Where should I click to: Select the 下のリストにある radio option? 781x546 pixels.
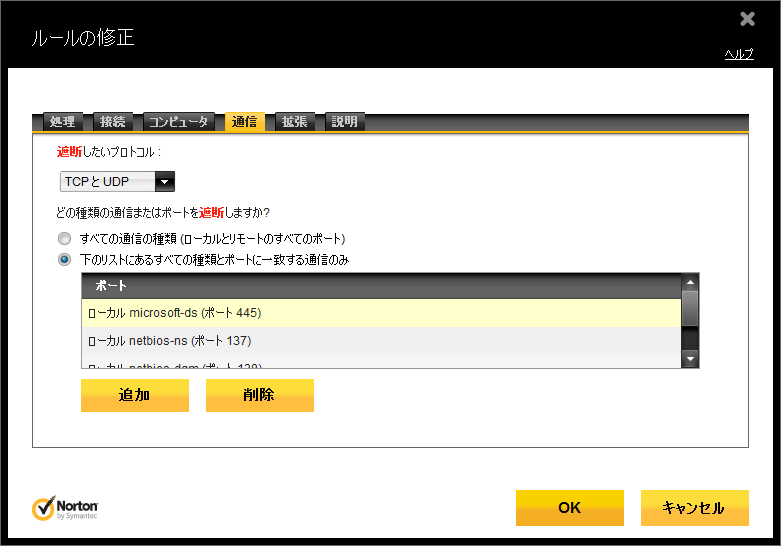[65, 259]
